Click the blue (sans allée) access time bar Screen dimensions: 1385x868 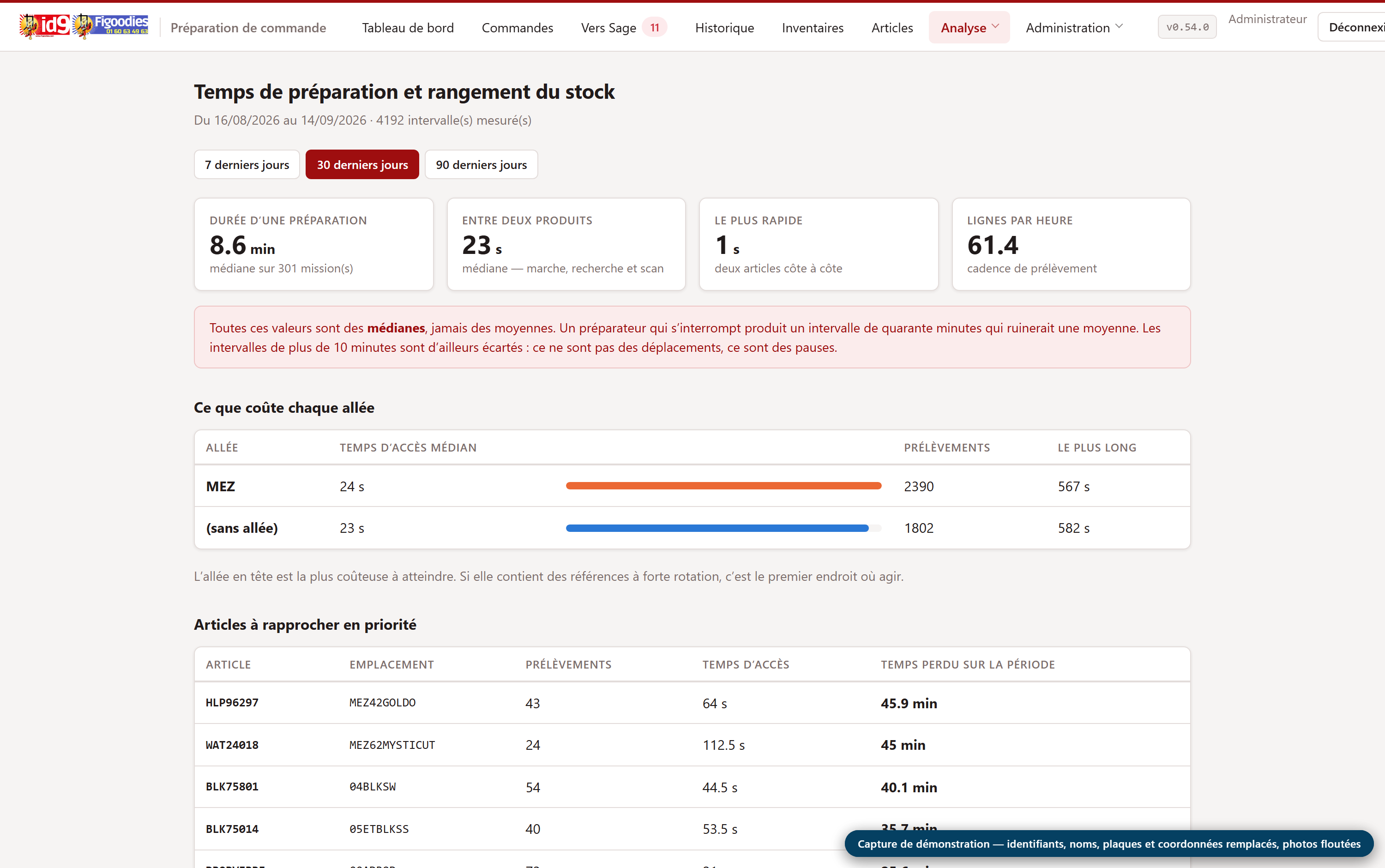click(717, 528)
